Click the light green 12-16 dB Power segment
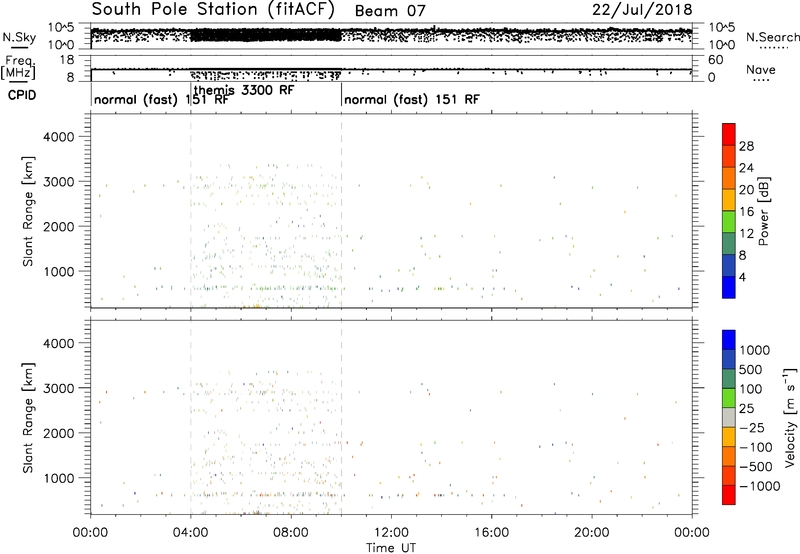This screenshot has height=554, width=800. point(729,222)
